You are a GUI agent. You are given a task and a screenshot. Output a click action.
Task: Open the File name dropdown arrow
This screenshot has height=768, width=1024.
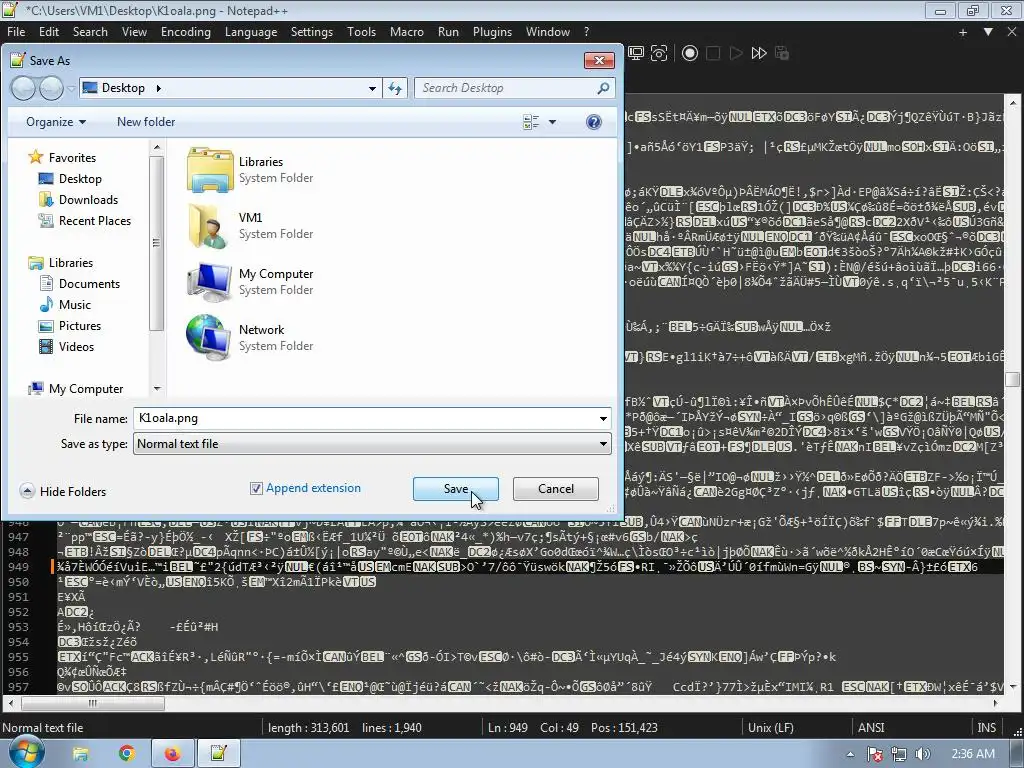pos(603,419)
